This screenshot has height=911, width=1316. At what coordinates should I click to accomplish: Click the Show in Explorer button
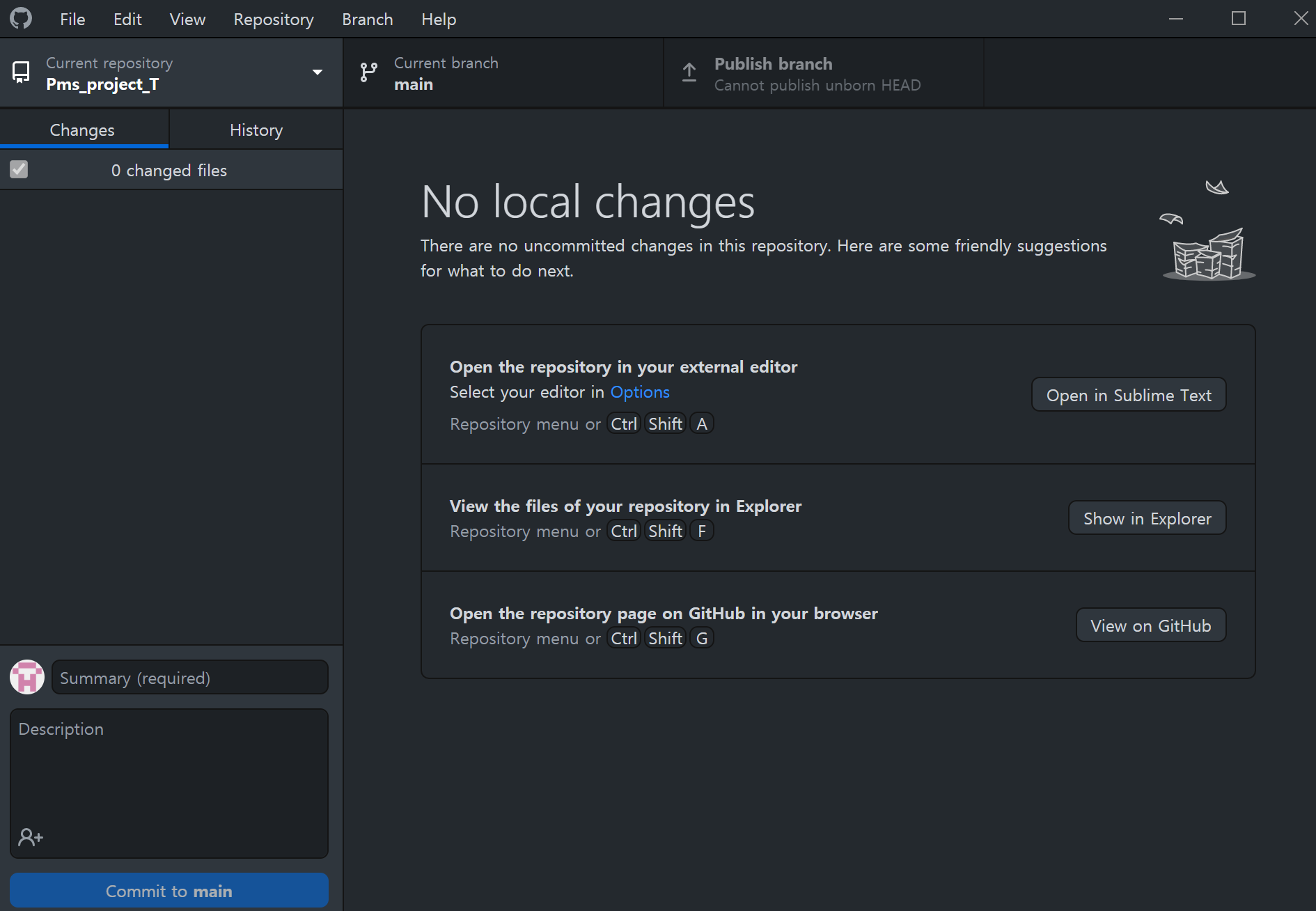pyautogui.click(x=1147, y=518)
